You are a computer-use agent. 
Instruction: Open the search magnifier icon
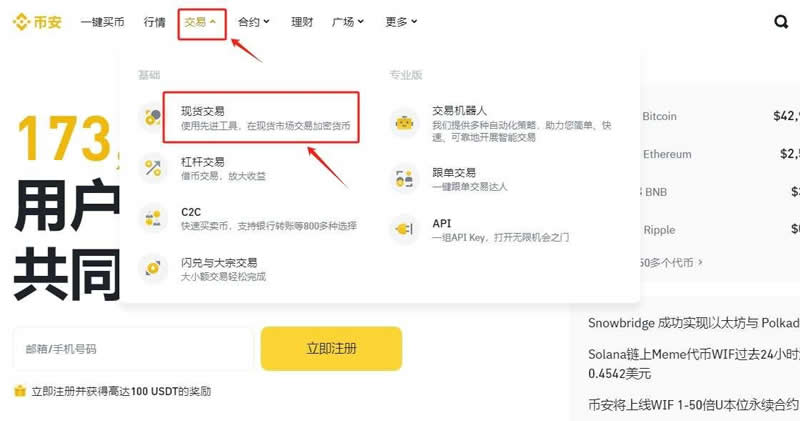click(781, 22)
